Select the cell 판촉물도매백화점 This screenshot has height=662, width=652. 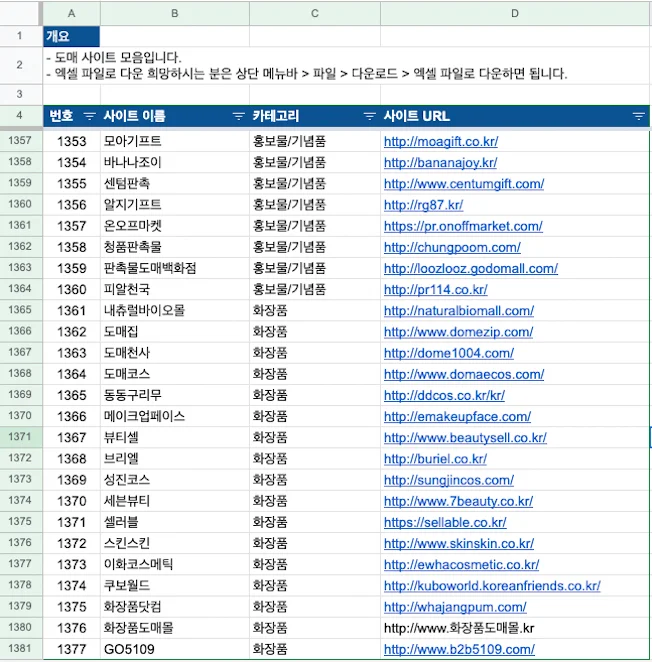point(175,268)
